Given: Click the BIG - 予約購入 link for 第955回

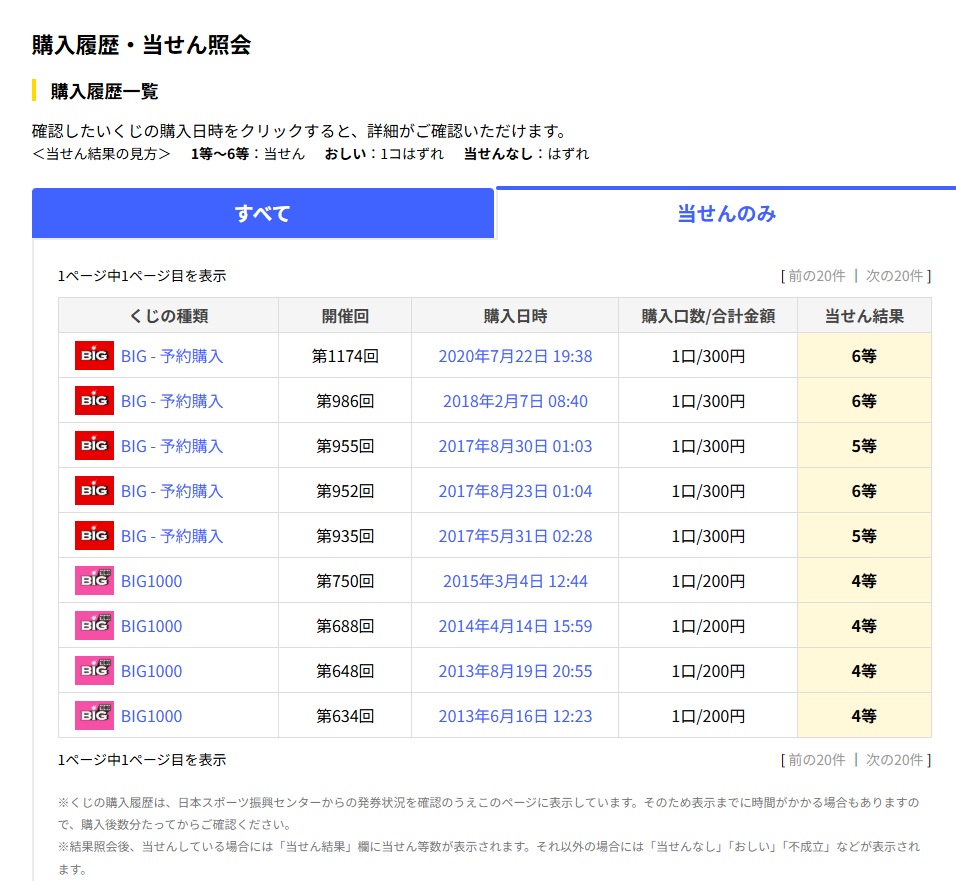Looking at the screenshot, I should click(172, 446).
